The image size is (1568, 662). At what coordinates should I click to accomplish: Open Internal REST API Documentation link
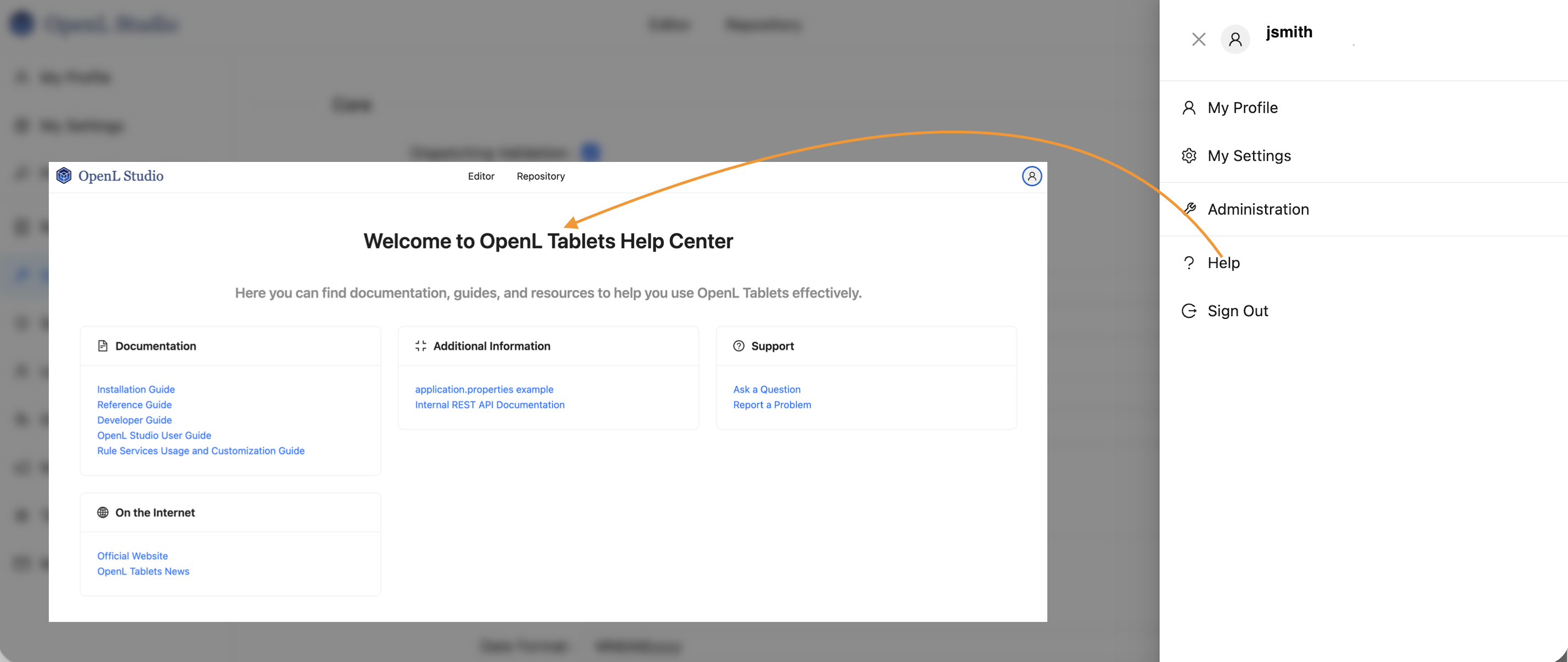tap(489, 405)
